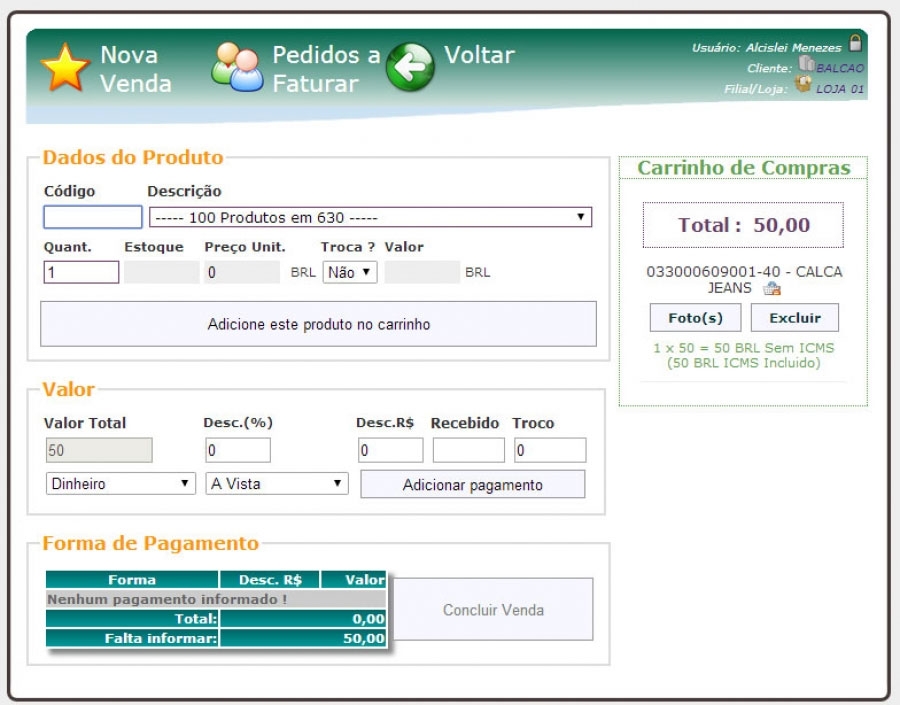
Task: Click into the Recebido amount field
Action: click(x=469, y=451)
